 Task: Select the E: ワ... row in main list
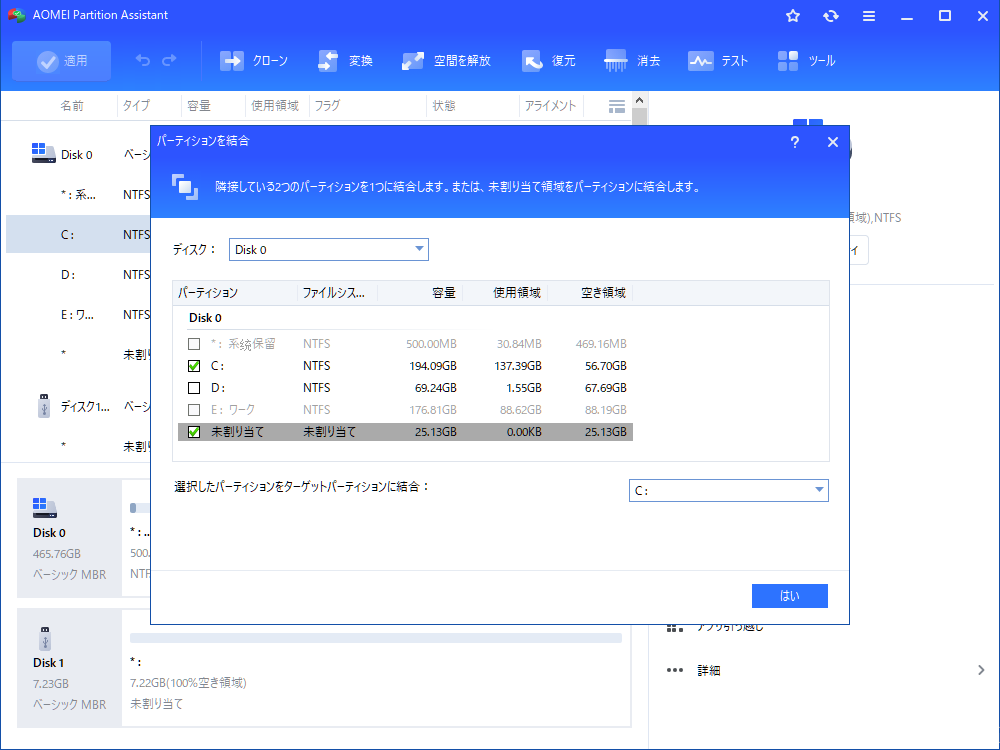coord(78,314)
